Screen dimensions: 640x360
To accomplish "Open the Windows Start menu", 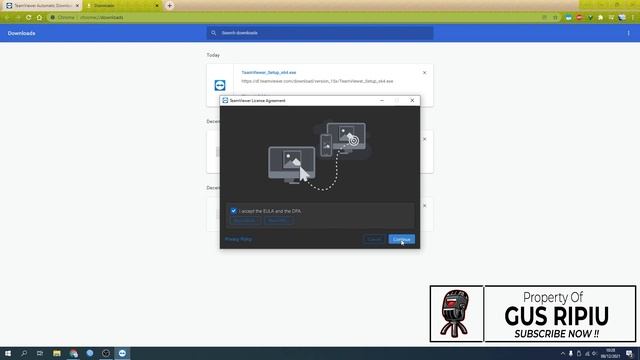I will click(x=8, y=353).
